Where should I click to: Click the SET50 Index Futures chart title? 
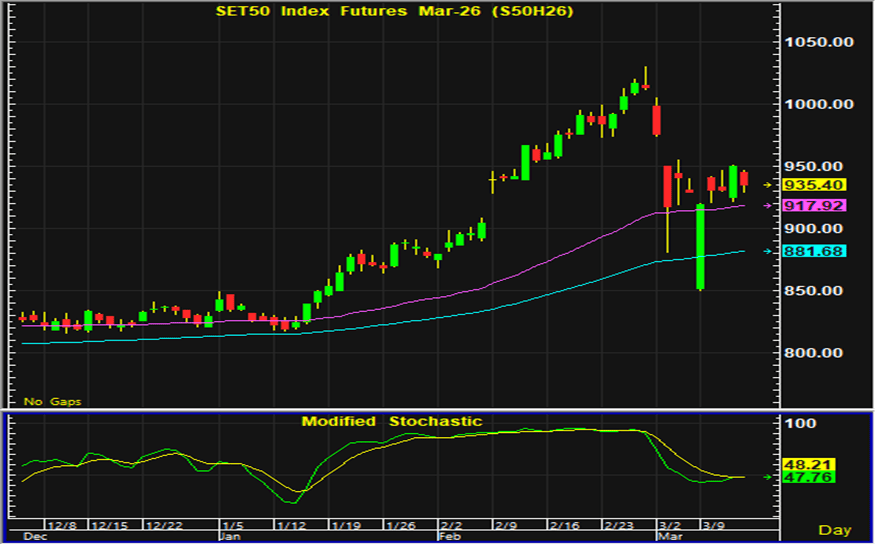(x=395, y=11)
